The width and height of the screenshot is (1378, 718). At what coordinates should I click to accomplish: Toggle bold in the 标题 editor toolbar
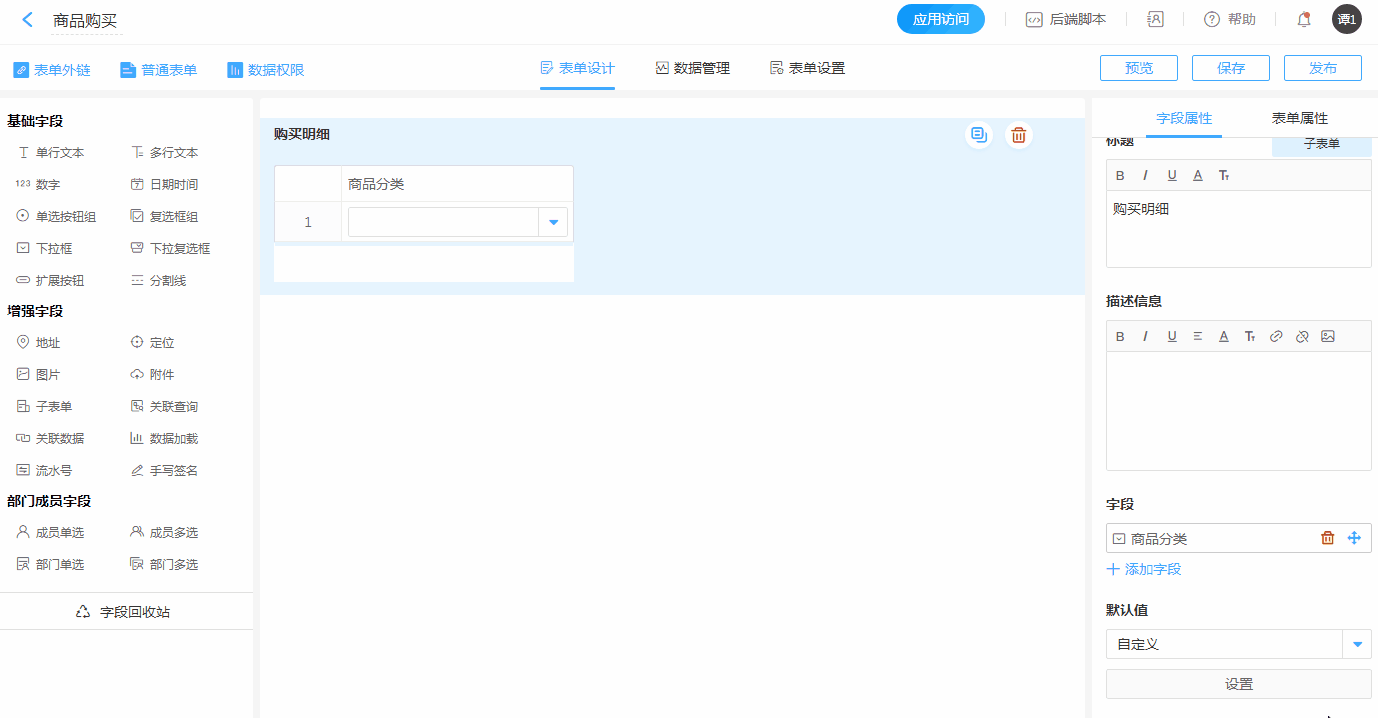coord(1120,175)
